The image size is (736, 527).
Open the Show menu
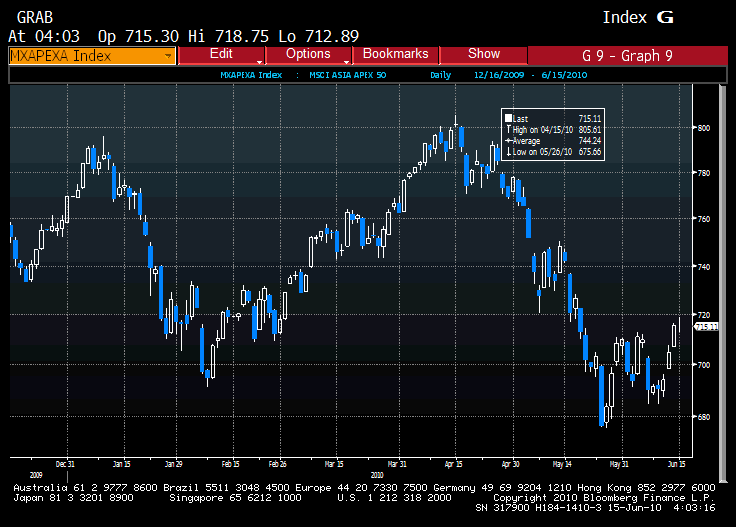(x=483, y=55)
